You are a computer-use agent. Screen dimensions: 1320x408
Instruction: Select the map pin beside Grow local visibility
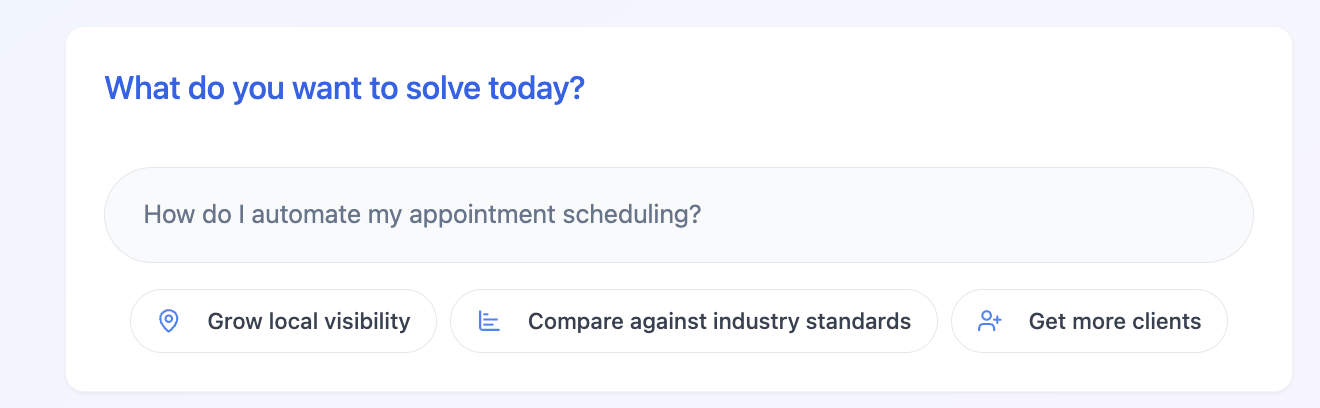[169, 321]
